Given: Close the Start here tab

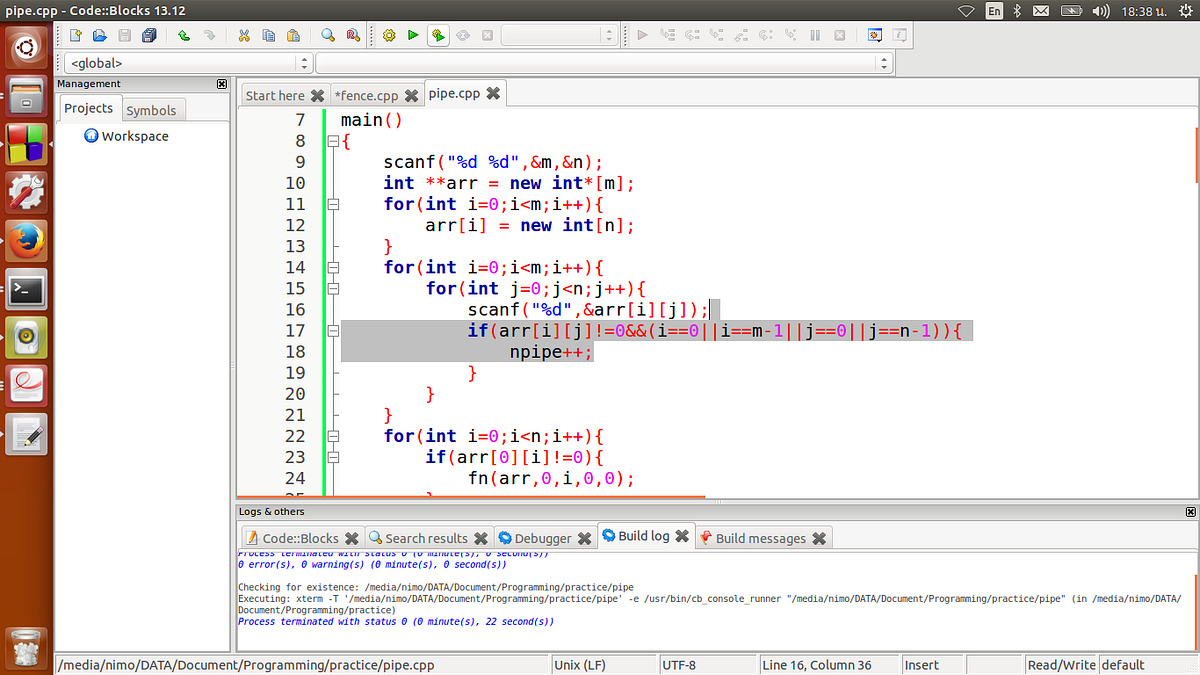Looking at the screenshot, I should click(x=317, y=96).
